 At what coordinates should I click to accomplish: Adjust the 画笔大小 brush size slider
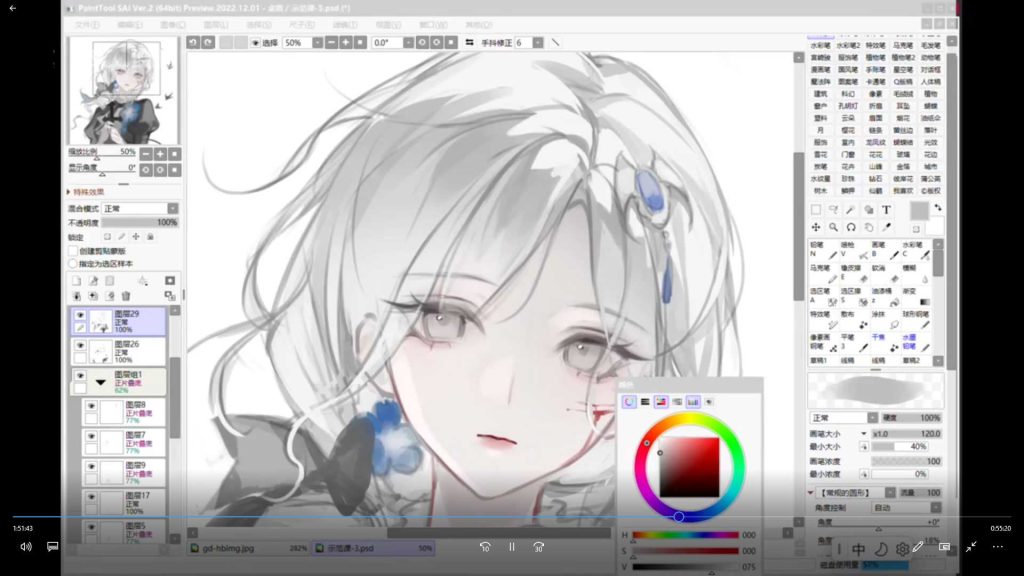click(906, 434)
